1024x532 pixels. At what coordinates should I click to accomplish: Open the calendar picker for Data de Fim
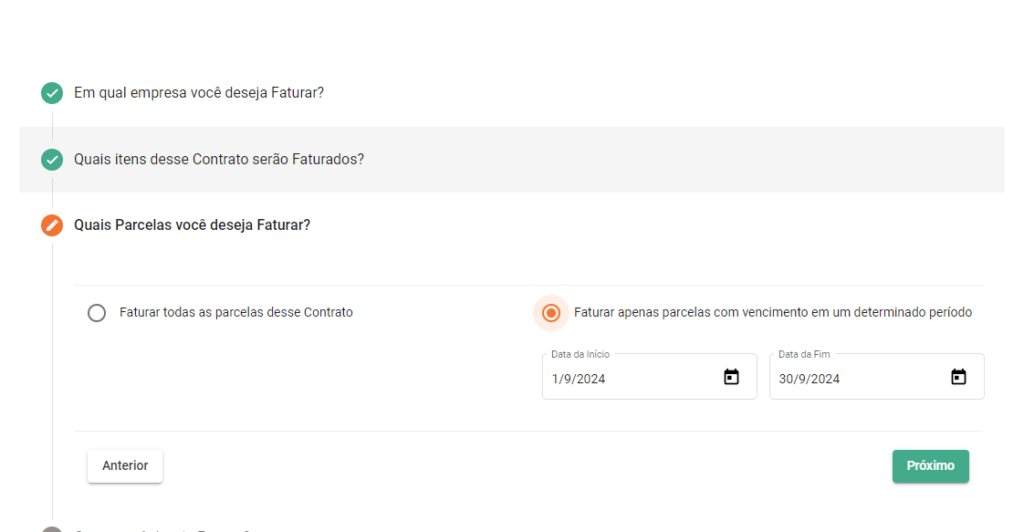(x=958, y=377)
